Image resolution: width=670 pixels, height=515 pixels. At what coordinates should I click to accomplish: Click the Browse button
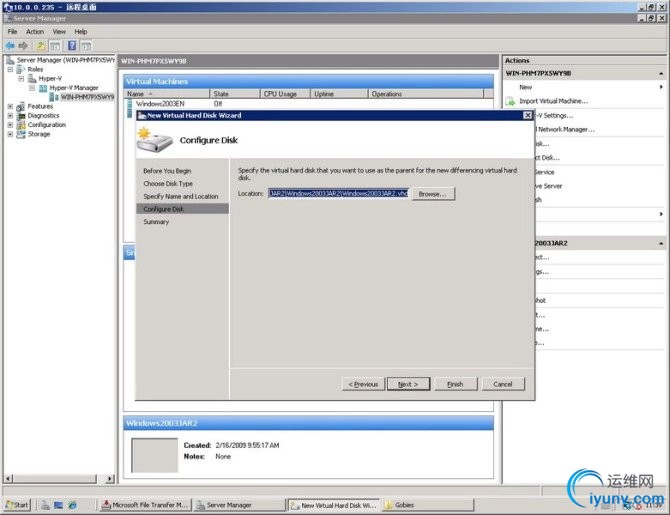pyautogui.click(x=433, y=194)
